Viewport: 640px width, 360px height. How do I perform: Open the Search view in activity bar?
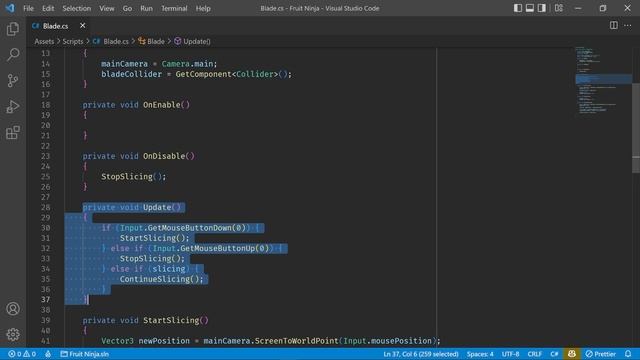coord(13,55)
